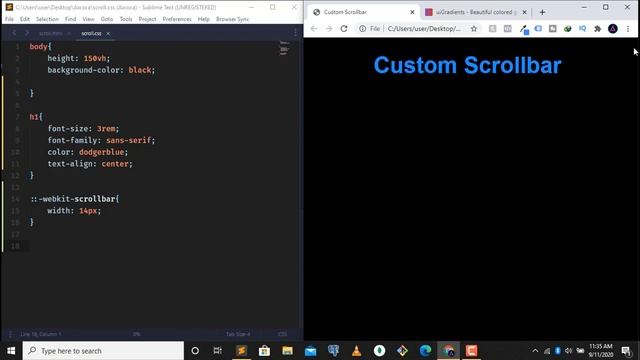Go to previous tab with left arrow in Sublime

[14, 33]
